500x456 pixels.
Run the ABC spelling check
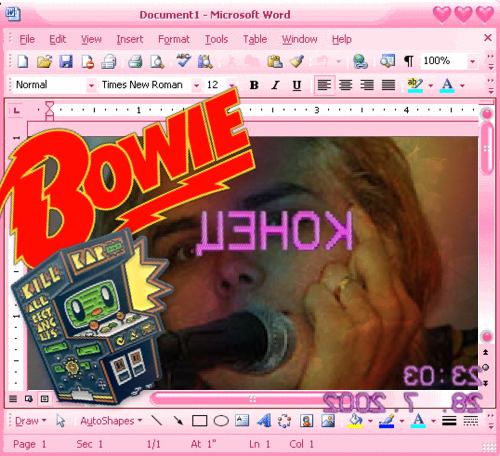184,61
